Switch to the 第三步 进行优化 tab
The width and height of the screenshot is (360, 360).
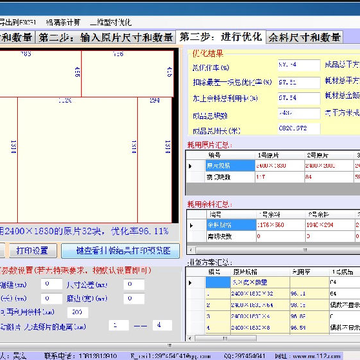(x=221, y=37)
